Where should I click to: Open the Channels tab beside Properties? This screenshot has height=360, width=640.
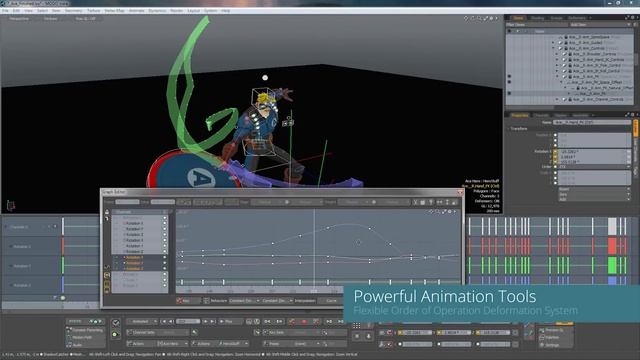(542, 116)
